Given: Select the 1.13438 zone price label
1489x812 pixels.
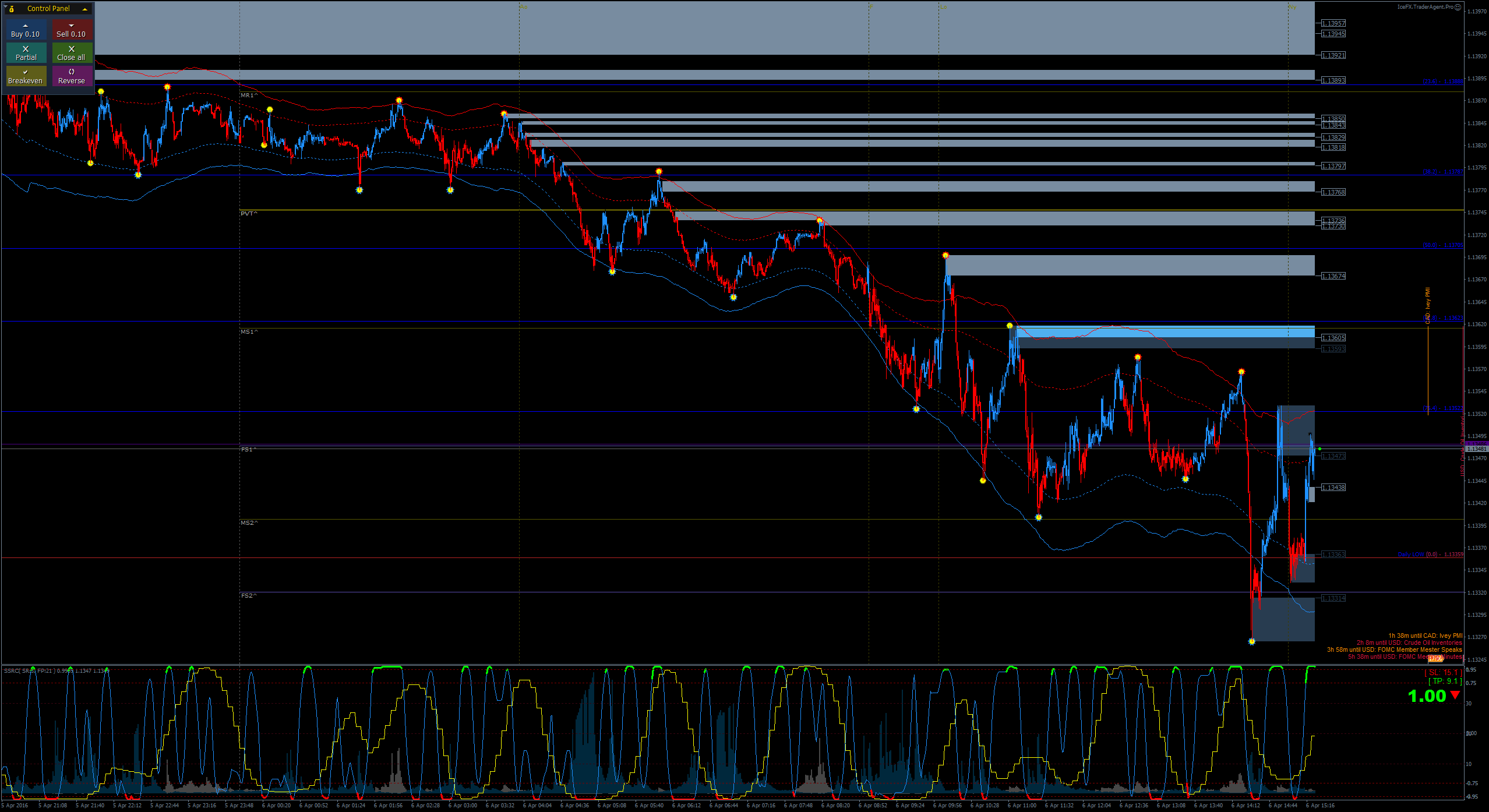Looking at the screenshot, I should click(1333, 488).
